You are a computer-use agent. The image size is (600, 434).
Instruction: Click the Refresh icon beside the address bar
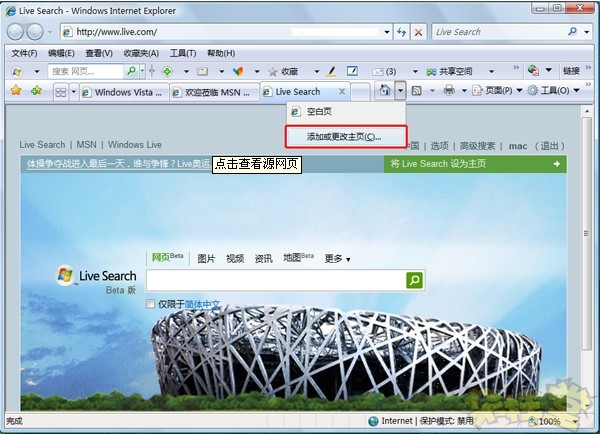(401, 32)
